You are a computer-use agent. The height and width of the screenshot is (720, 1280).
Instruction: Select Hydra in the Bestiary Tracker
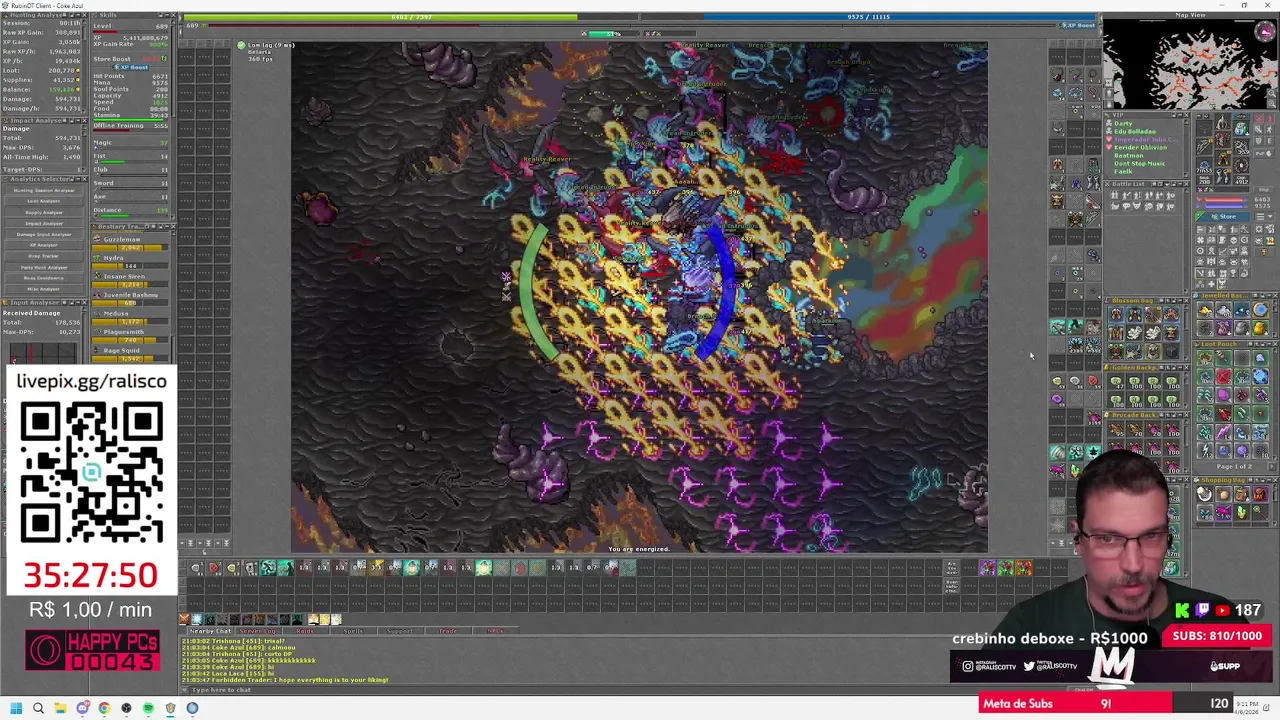coord(132,262)
